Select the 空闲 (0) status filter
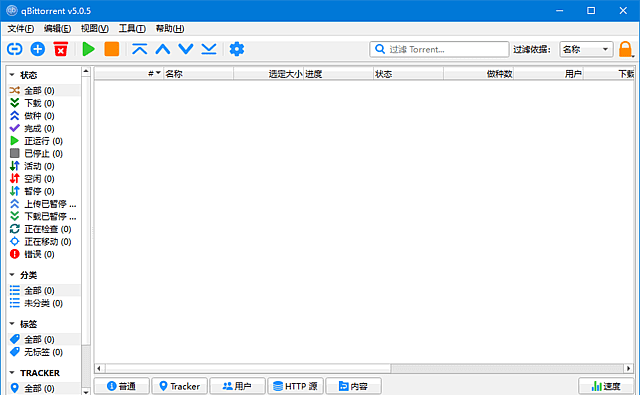Viewport: 640px width, 395px height. pos(44,179)
